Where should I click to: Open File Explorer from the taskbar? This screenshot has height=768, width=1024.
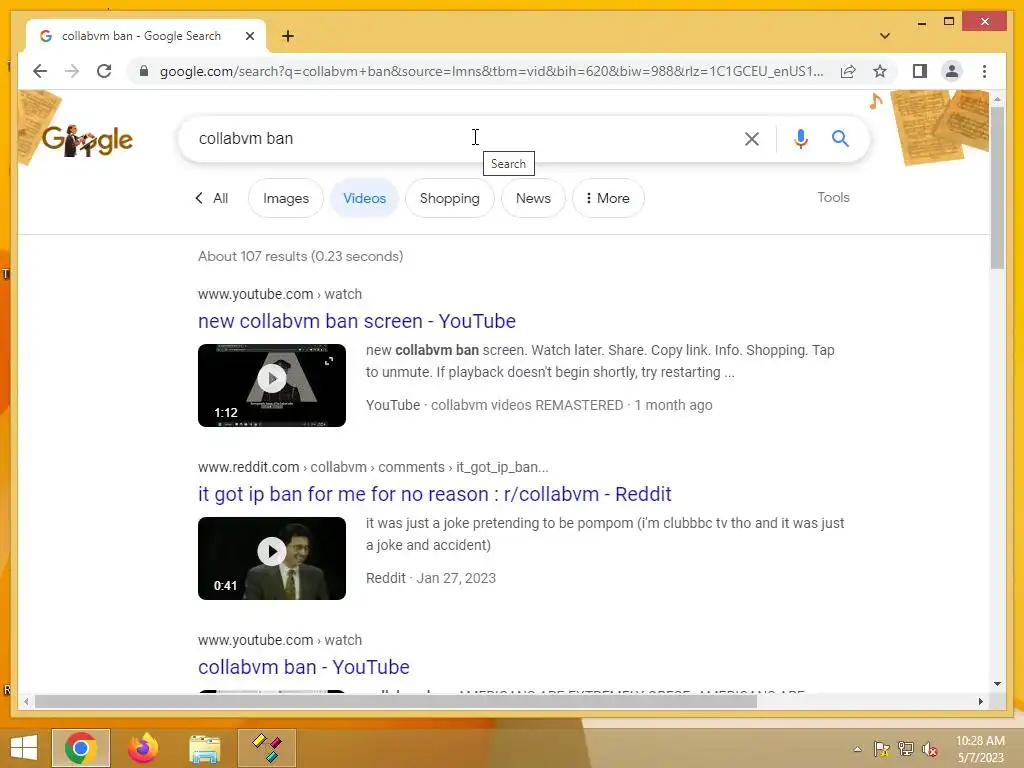point(204,748)
